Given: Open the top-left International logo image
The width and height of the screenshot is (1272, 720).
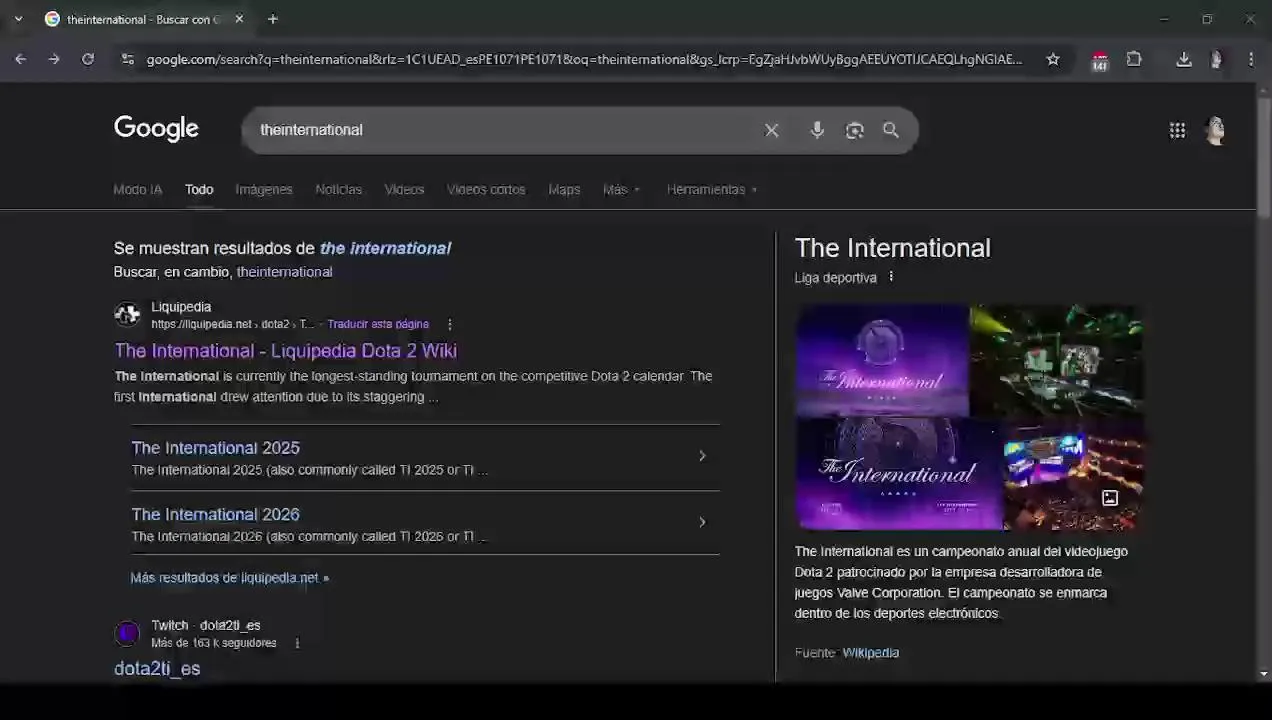Looking at the screenshot, I should 882,361.
